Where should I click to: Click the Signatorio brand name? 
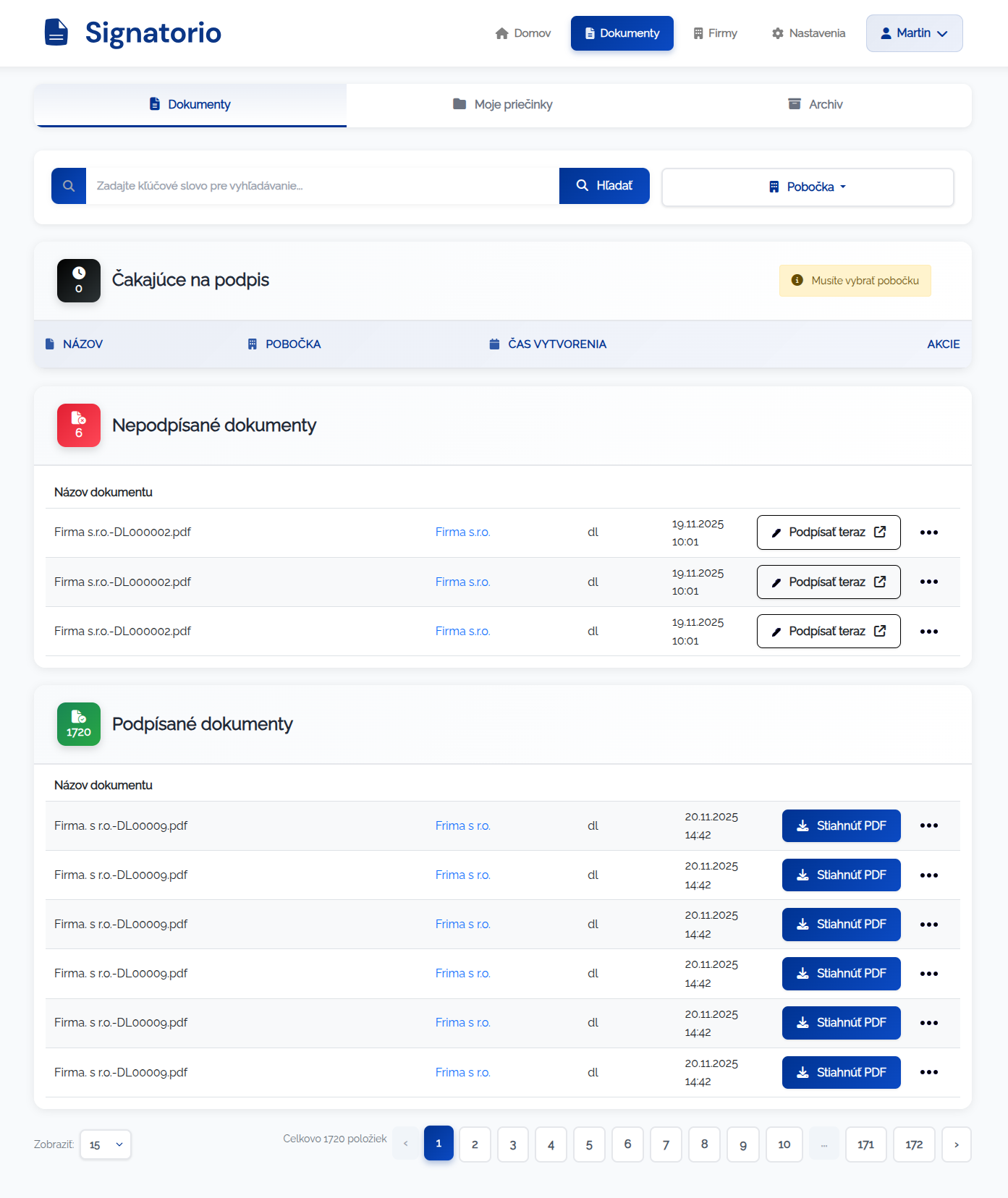pyautogui.click(x=153, y=33)
